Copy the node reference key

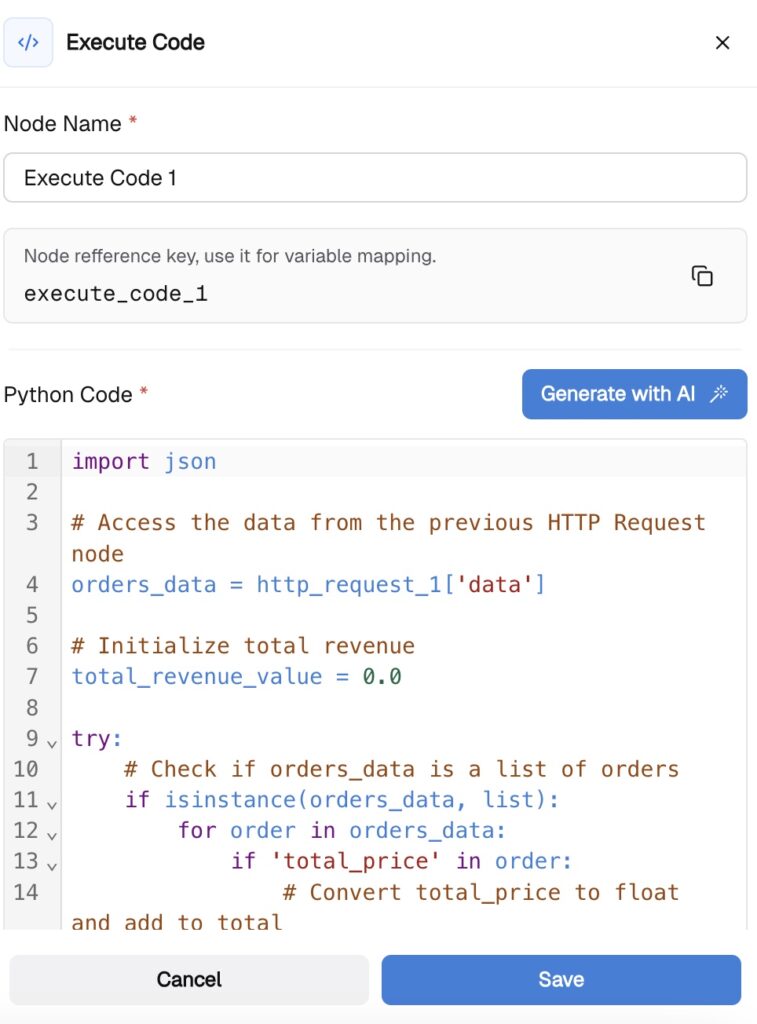(702, 276)
